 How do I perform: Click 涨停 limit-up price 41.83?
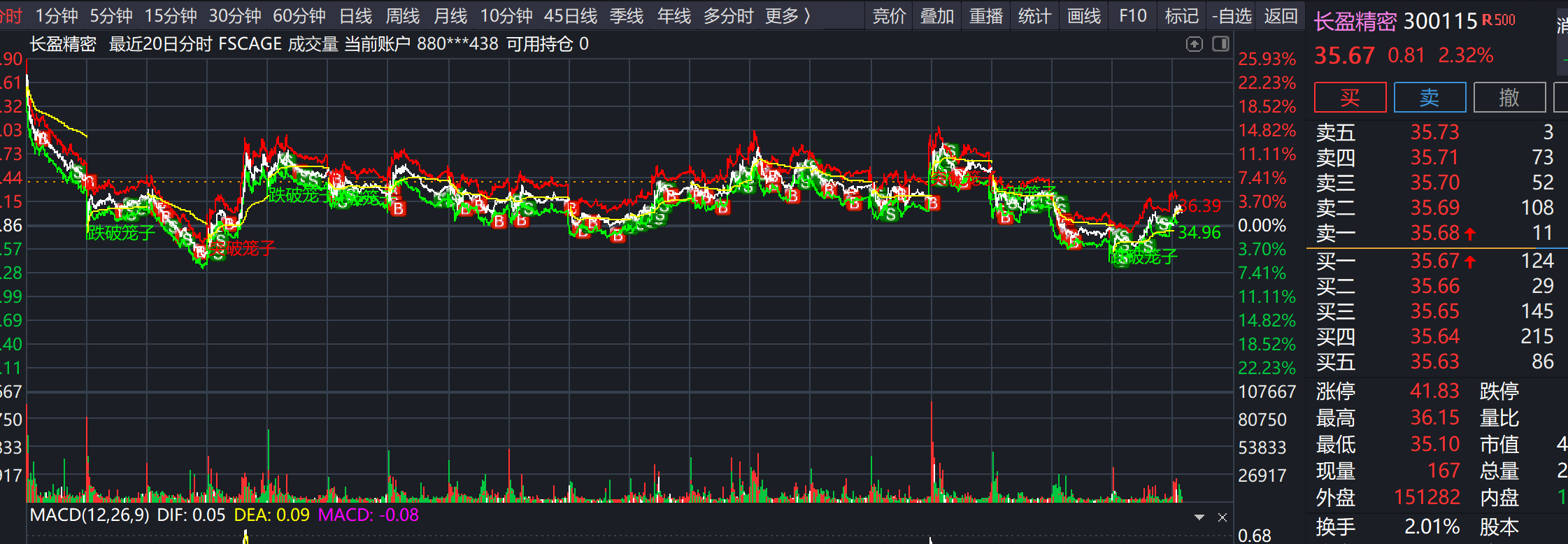pyautogui.click(x=1434, y=391)
